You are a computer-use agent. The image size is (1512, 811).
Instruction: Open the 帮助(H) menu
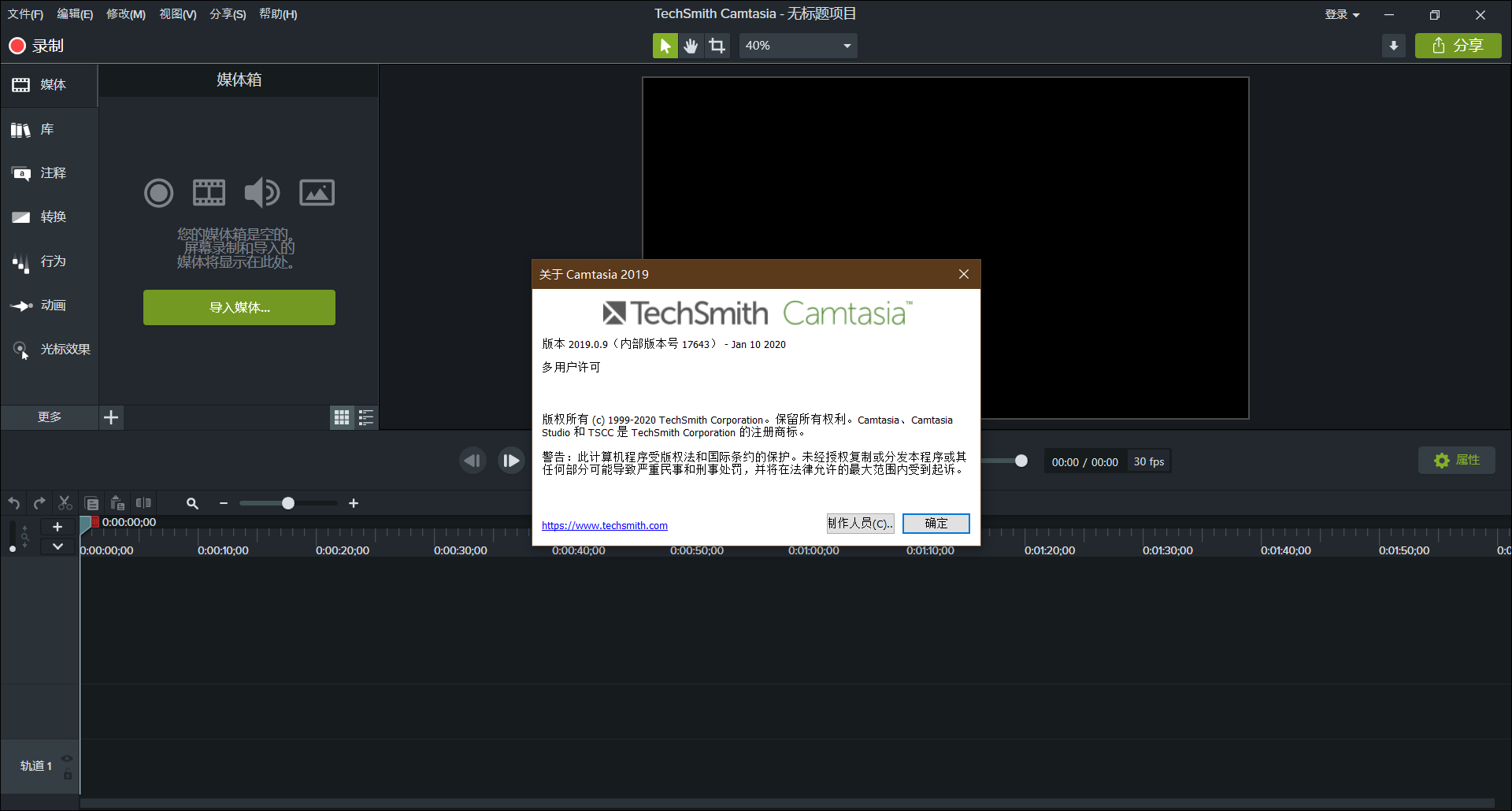278,14
